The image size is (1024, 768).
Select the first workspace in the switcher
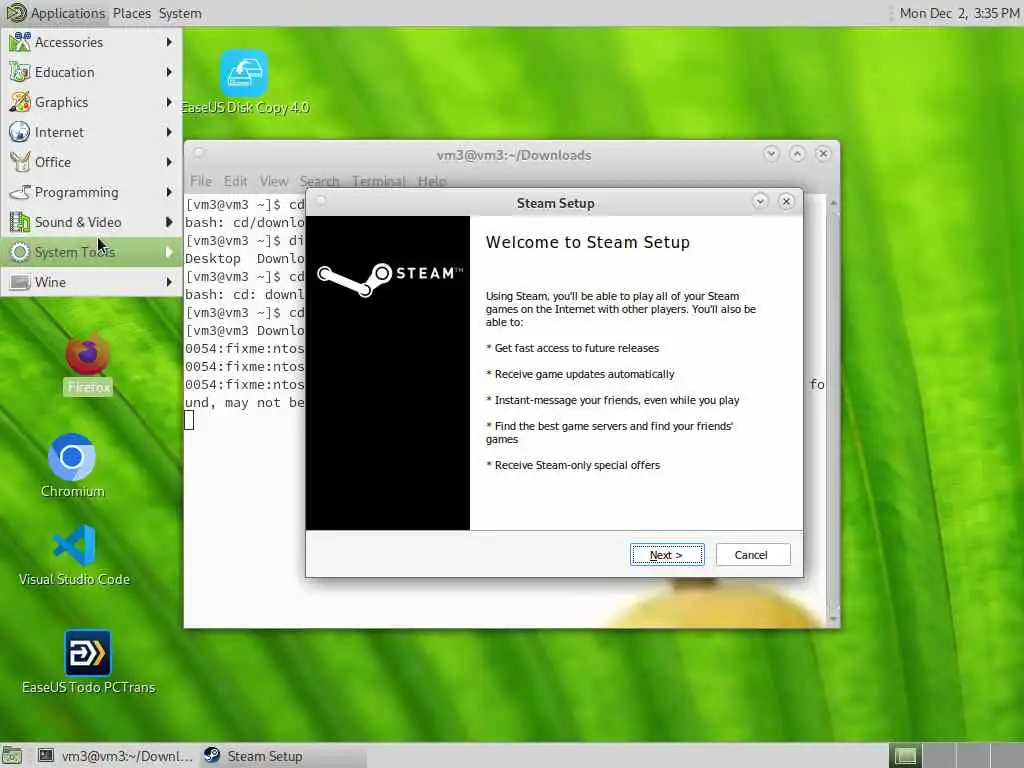pyautogui.click(x=906, y=756)
